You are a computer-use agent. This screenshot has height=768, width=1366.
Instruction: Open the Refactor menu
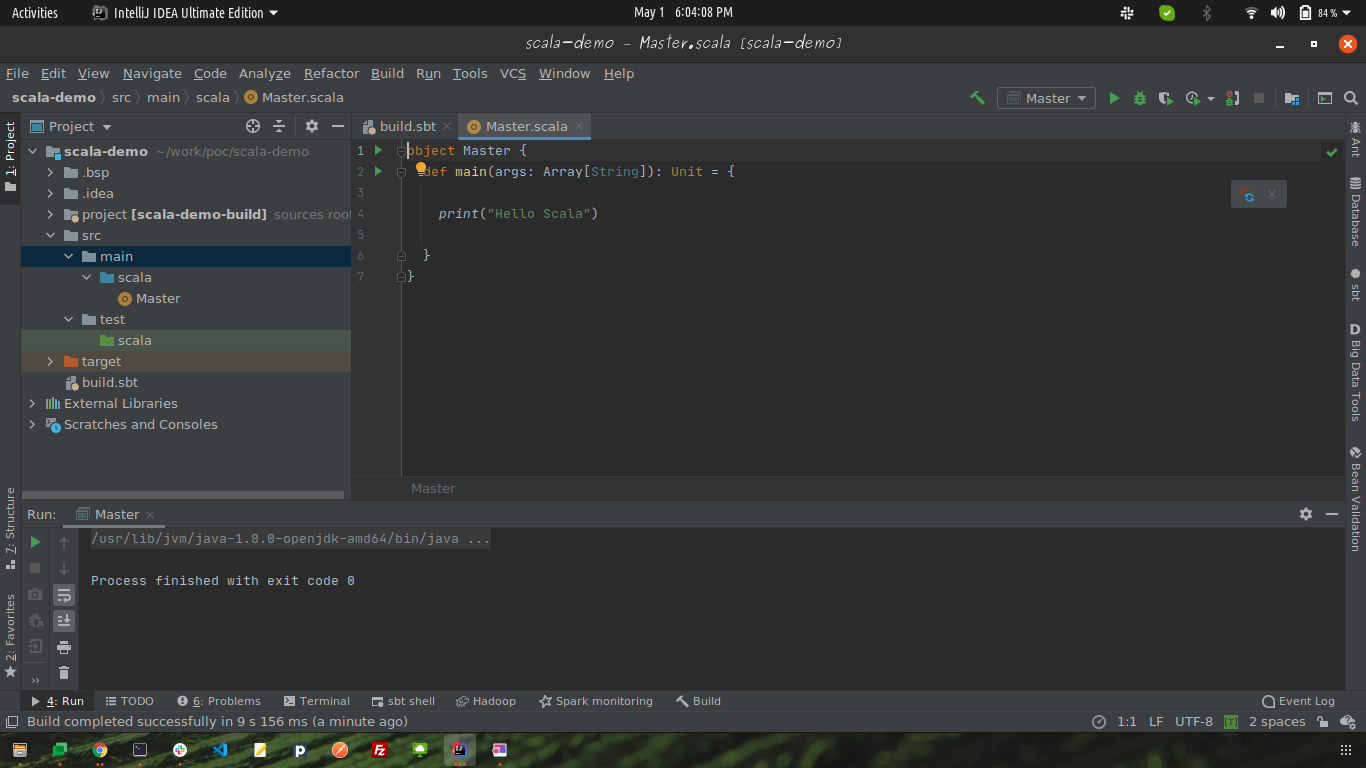point(331,73)
